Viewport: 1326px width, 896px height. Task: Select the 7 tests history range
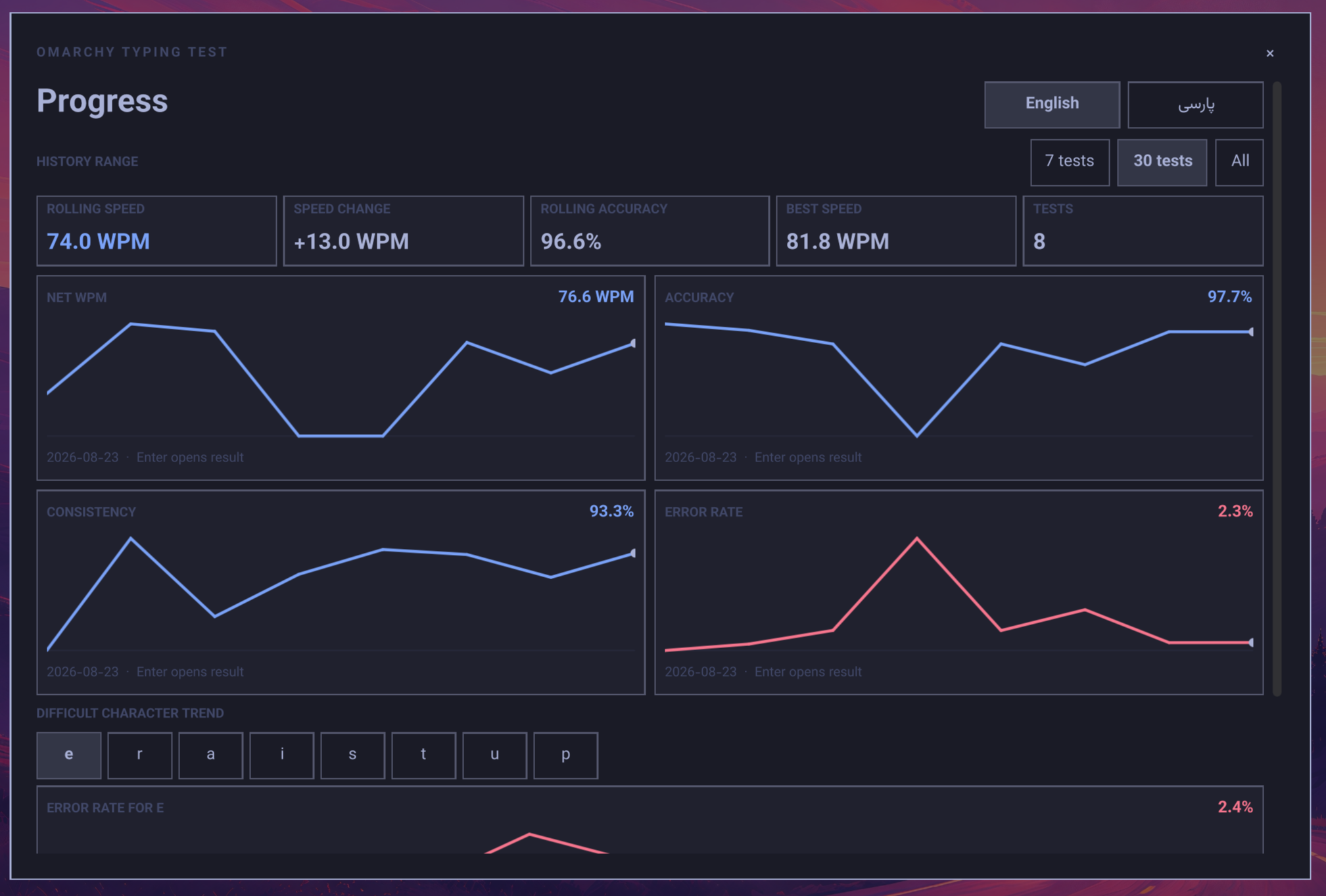1070,162
